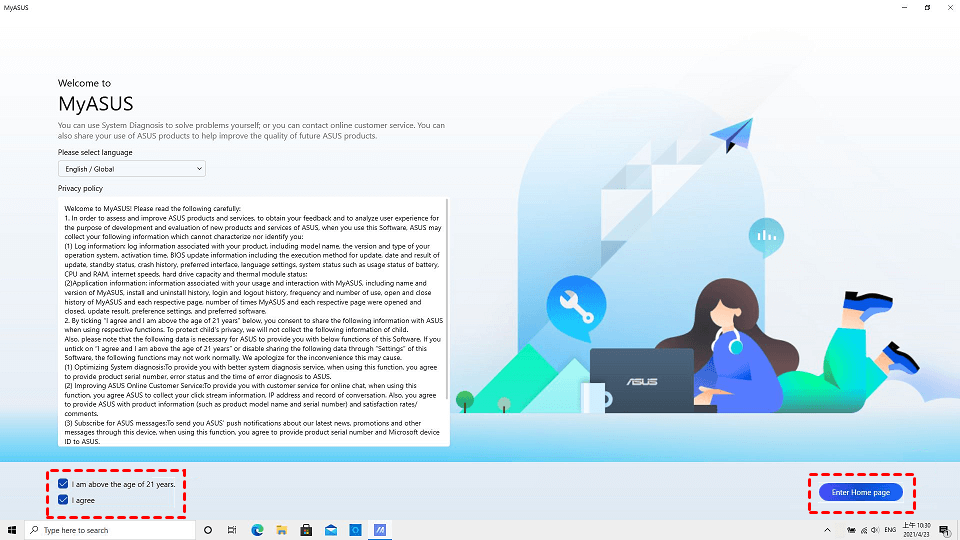The image size is (960, 540).
Task: Minimize the MyASUS window
Action: [x=904, y=7]
